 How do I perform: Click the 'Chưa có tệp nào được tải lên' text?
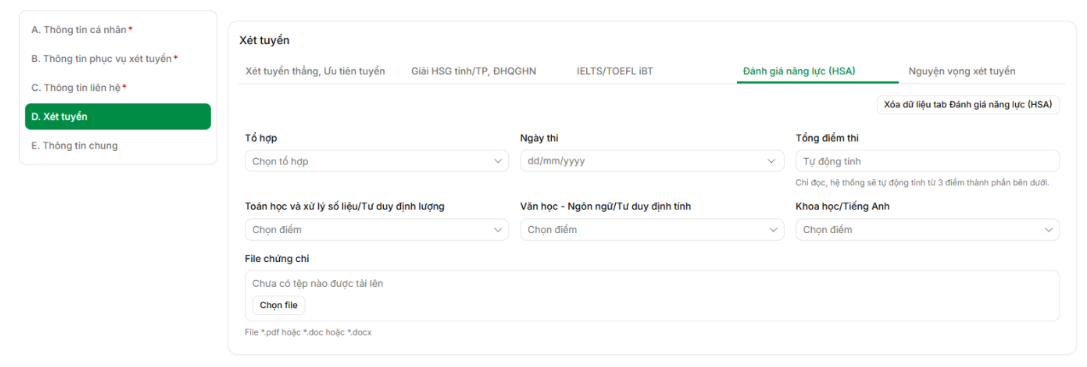[318, 283]
